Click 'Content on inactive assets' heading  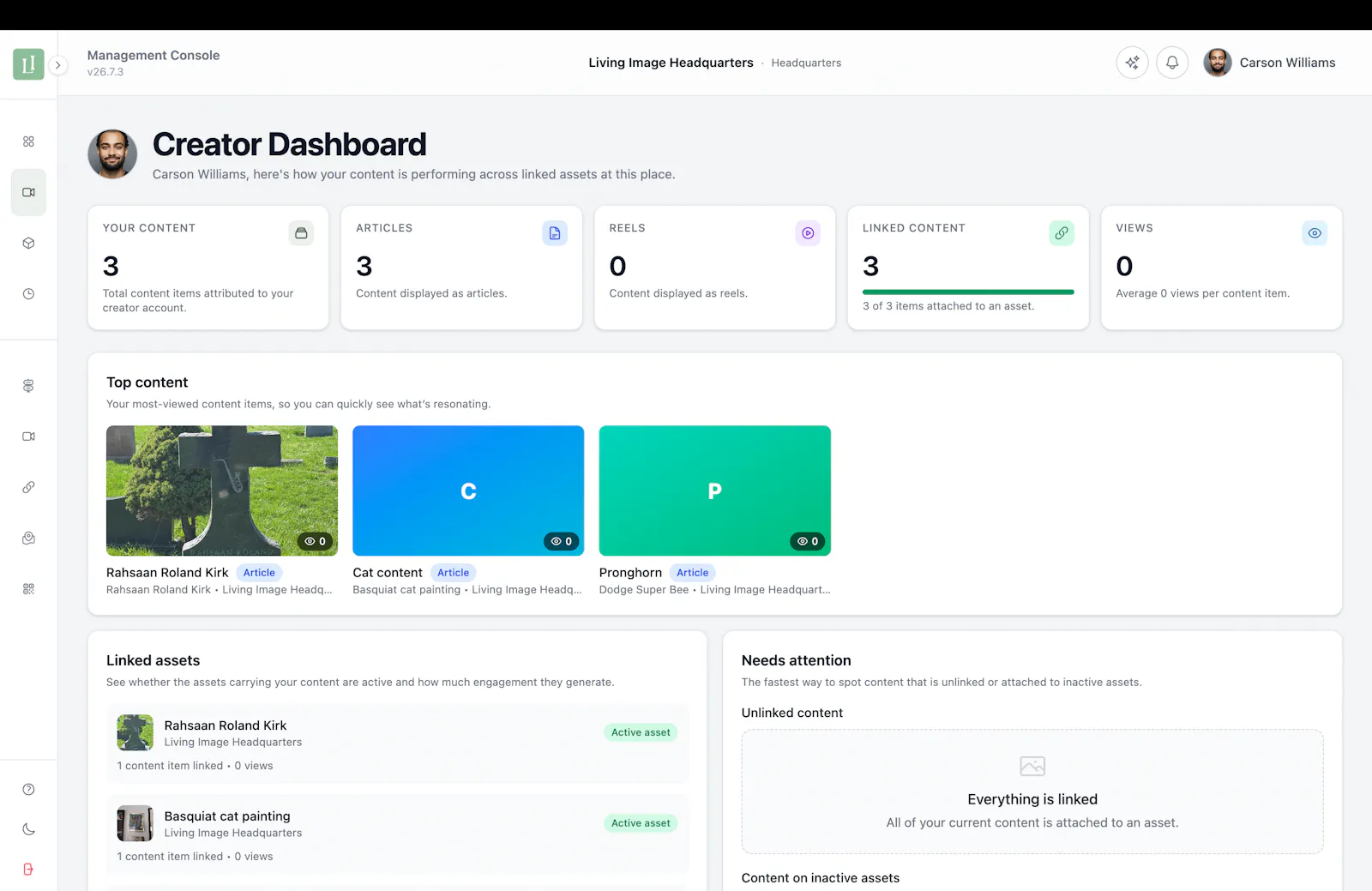pyautogui.click(x=821, y=878)
